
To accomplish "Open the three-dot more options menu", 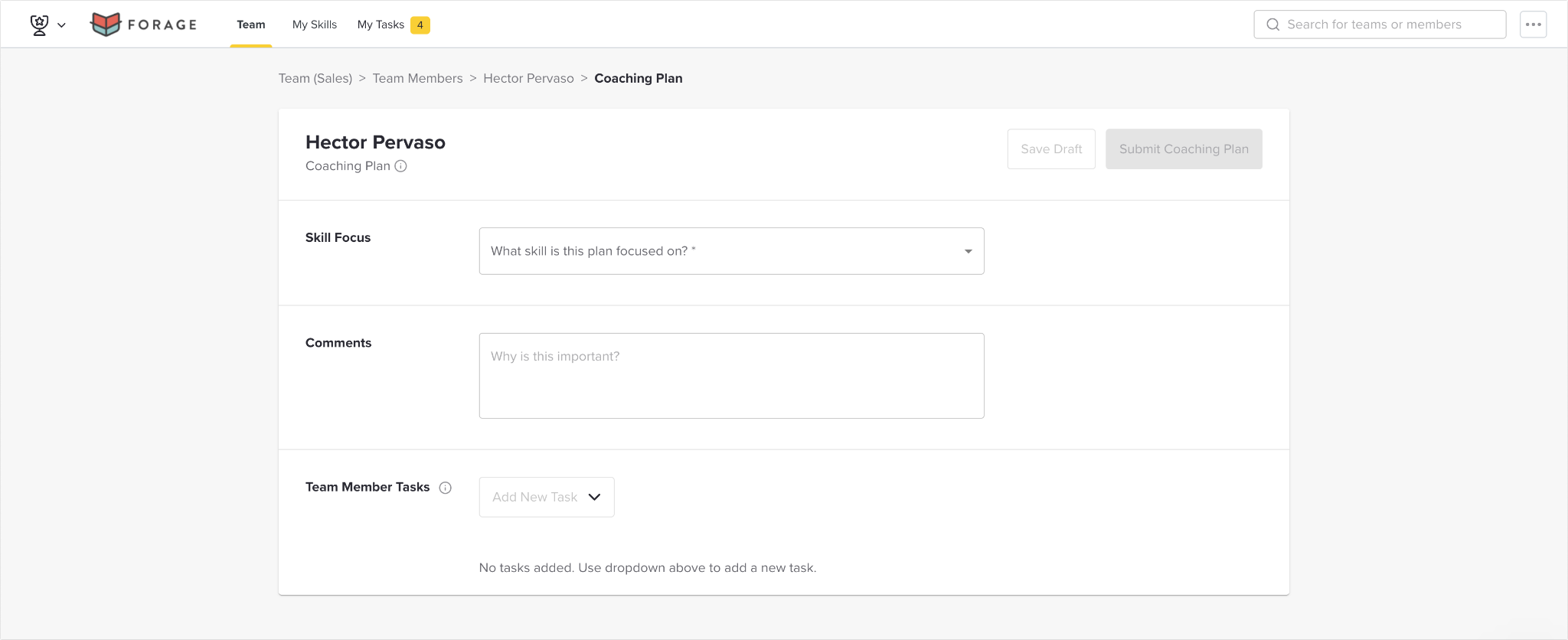I will click(1533, 24).
